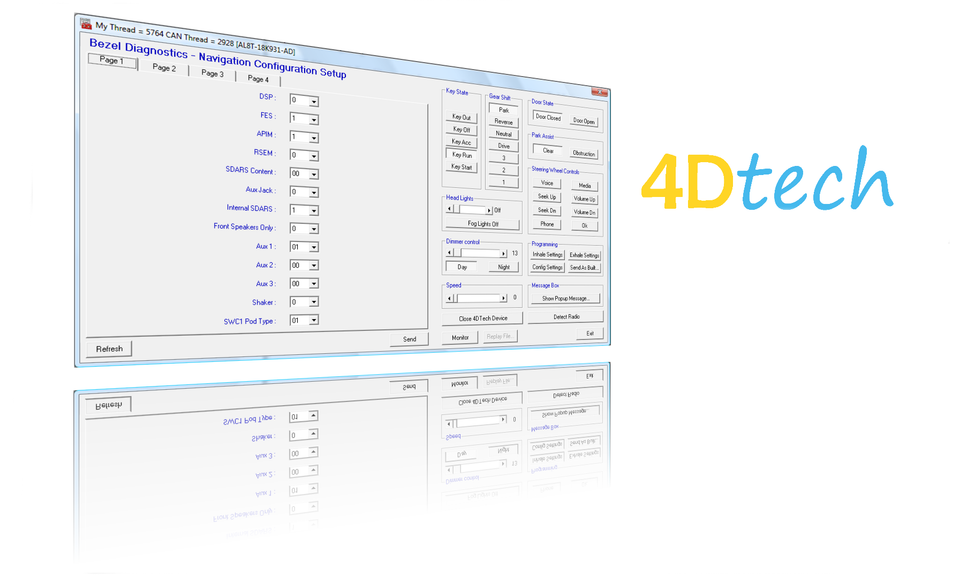Select the Page 4 tab
960x576 pixels.
[x=258, y=78]
